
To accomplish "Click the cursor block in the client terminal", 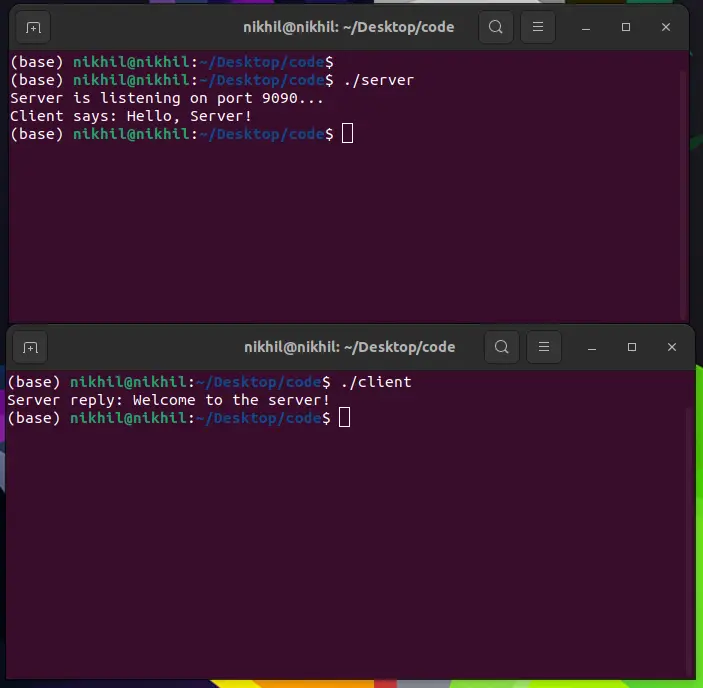I will [x=344, y=417].
